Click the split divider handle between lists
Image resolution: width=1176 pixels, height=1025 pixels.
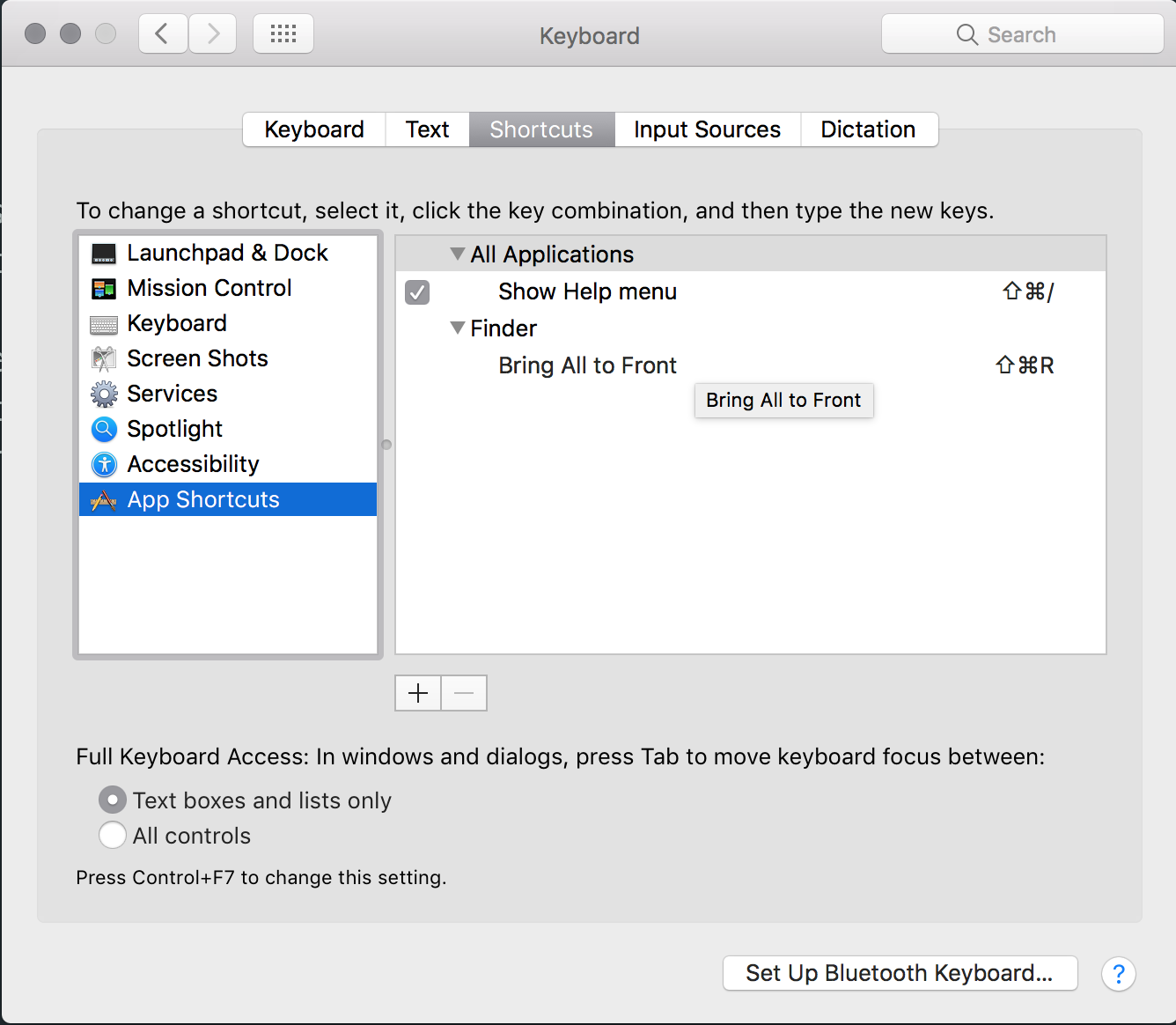(386, 445)
